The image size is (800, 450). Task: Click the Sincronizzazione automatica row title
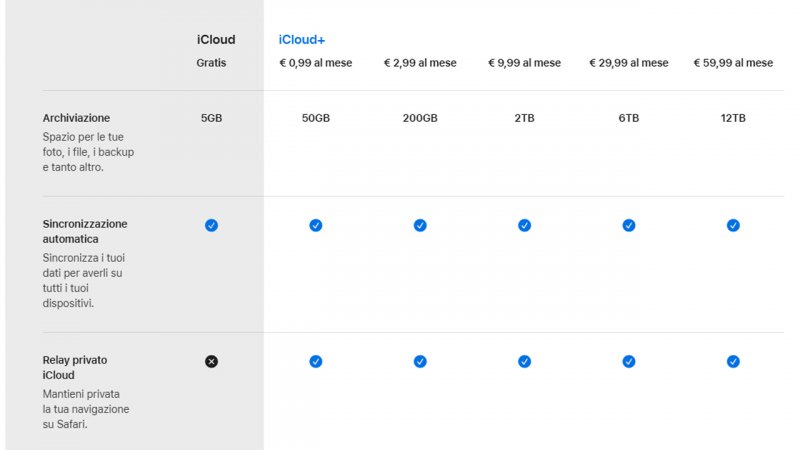[x=85, y=231]
